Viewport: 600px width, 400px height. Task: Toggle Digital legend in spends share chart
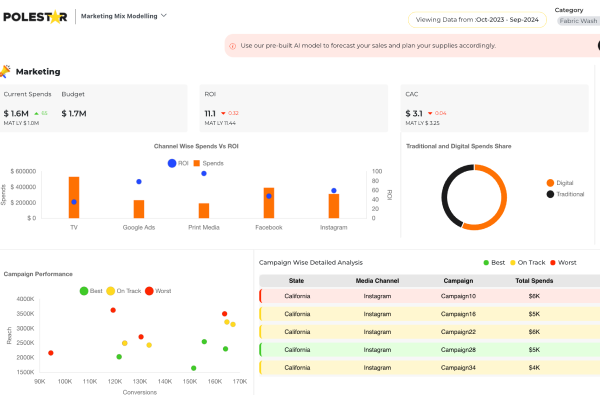550,183
